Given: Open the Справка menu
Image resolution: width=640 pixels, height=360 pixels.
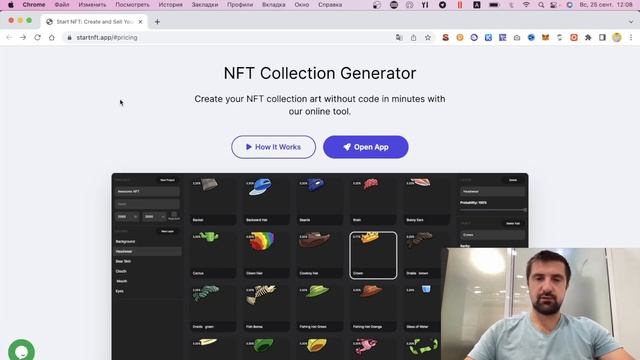Looking at the screenshot, I should (330, 5).
